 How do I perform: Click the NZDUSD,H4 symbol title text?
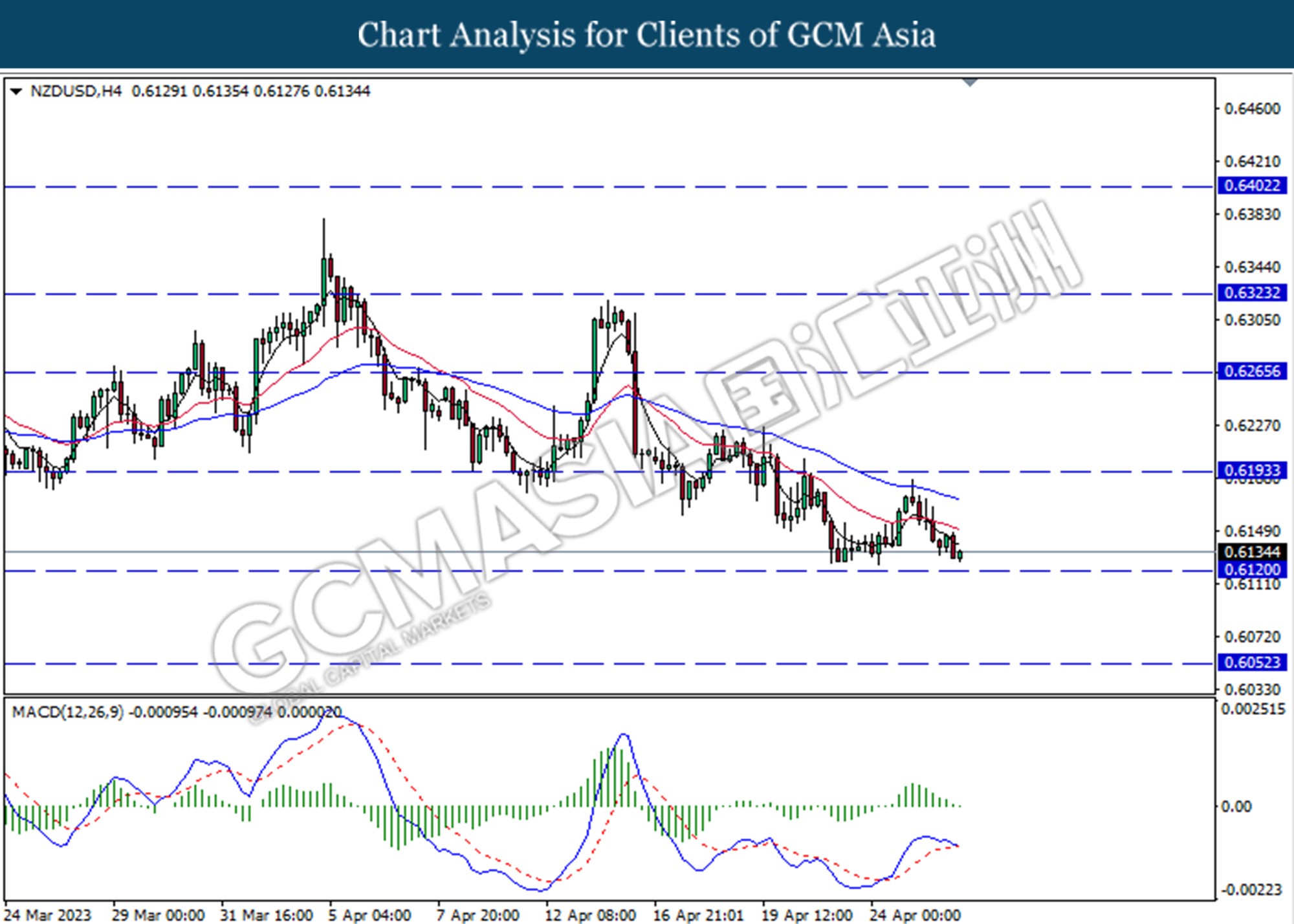point(76,91)
